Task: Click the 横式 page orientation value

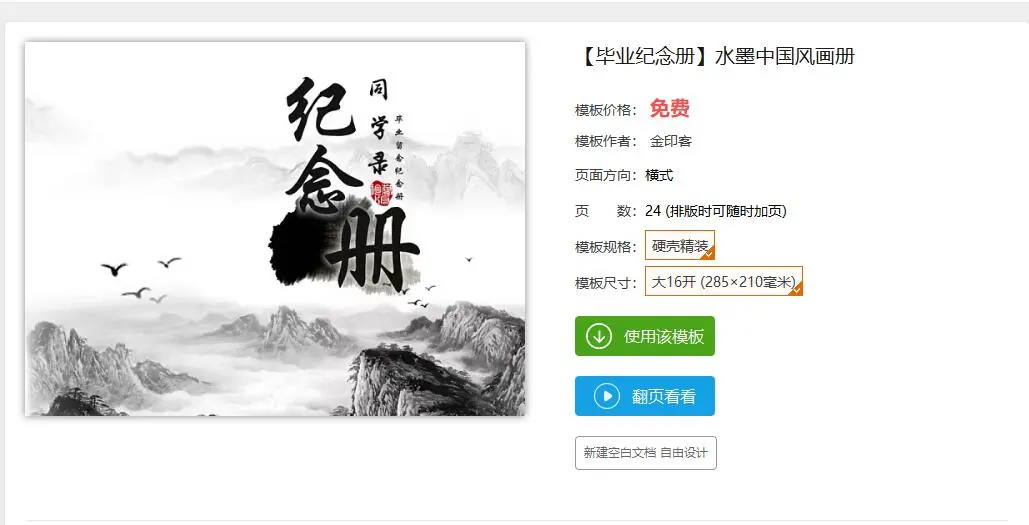Action: coord(659,175)
